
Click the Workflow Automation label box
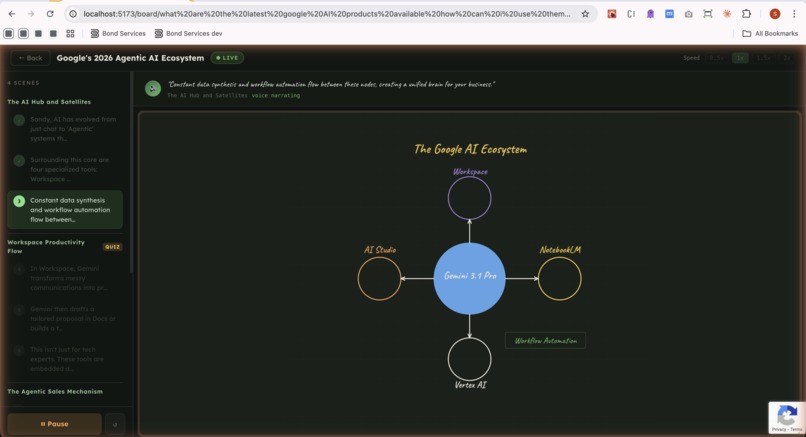click(x=545, y=340)
